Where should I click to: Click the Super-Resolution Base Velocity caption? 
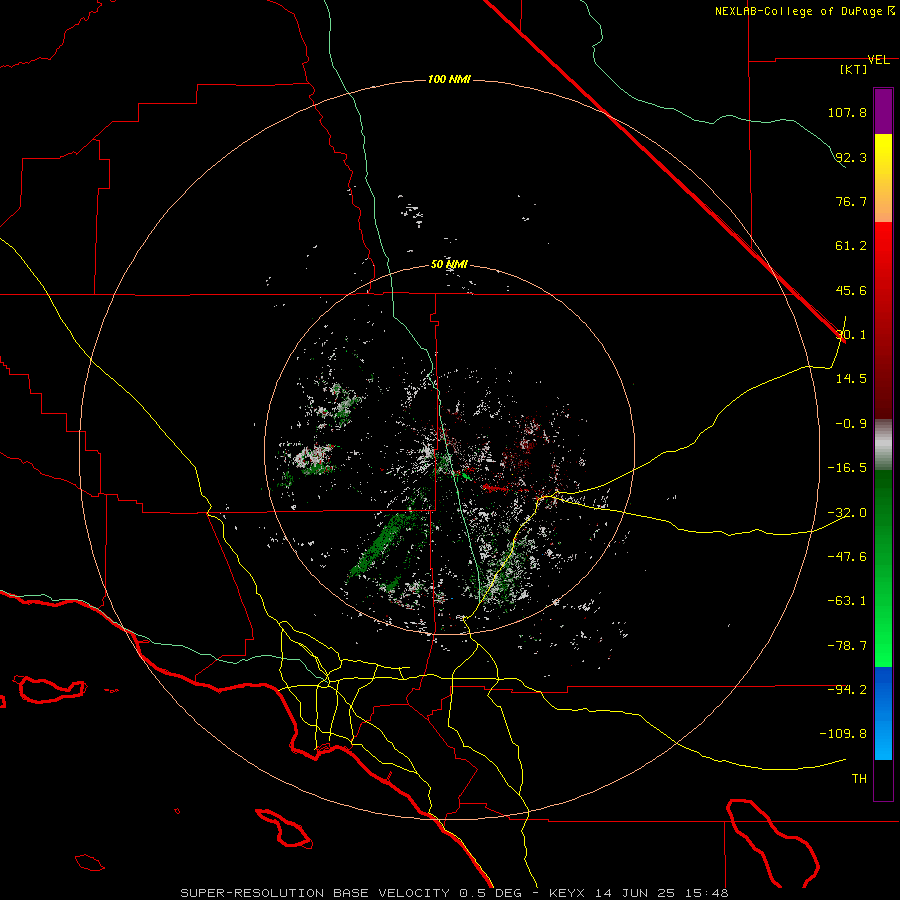(455, 893)
